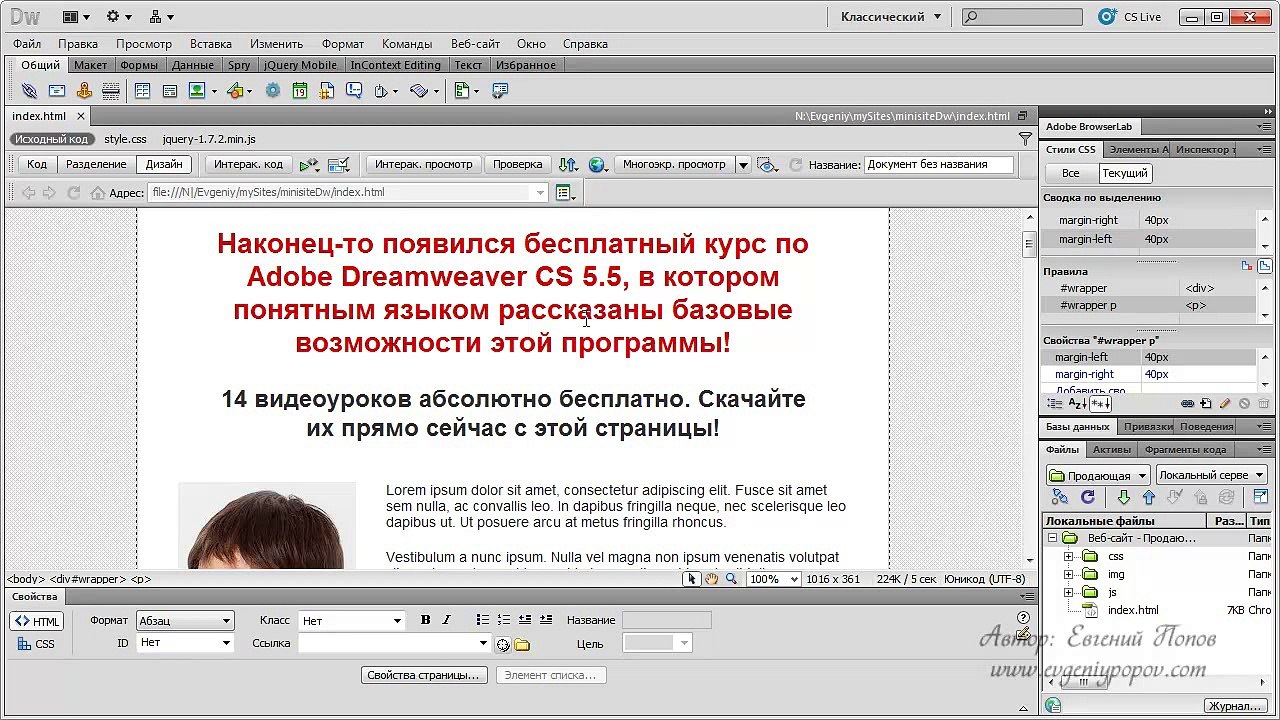Show Current (Текущий) CSS mode
The width and height of the screenshot is (1280, 720).
point(1125,173)
